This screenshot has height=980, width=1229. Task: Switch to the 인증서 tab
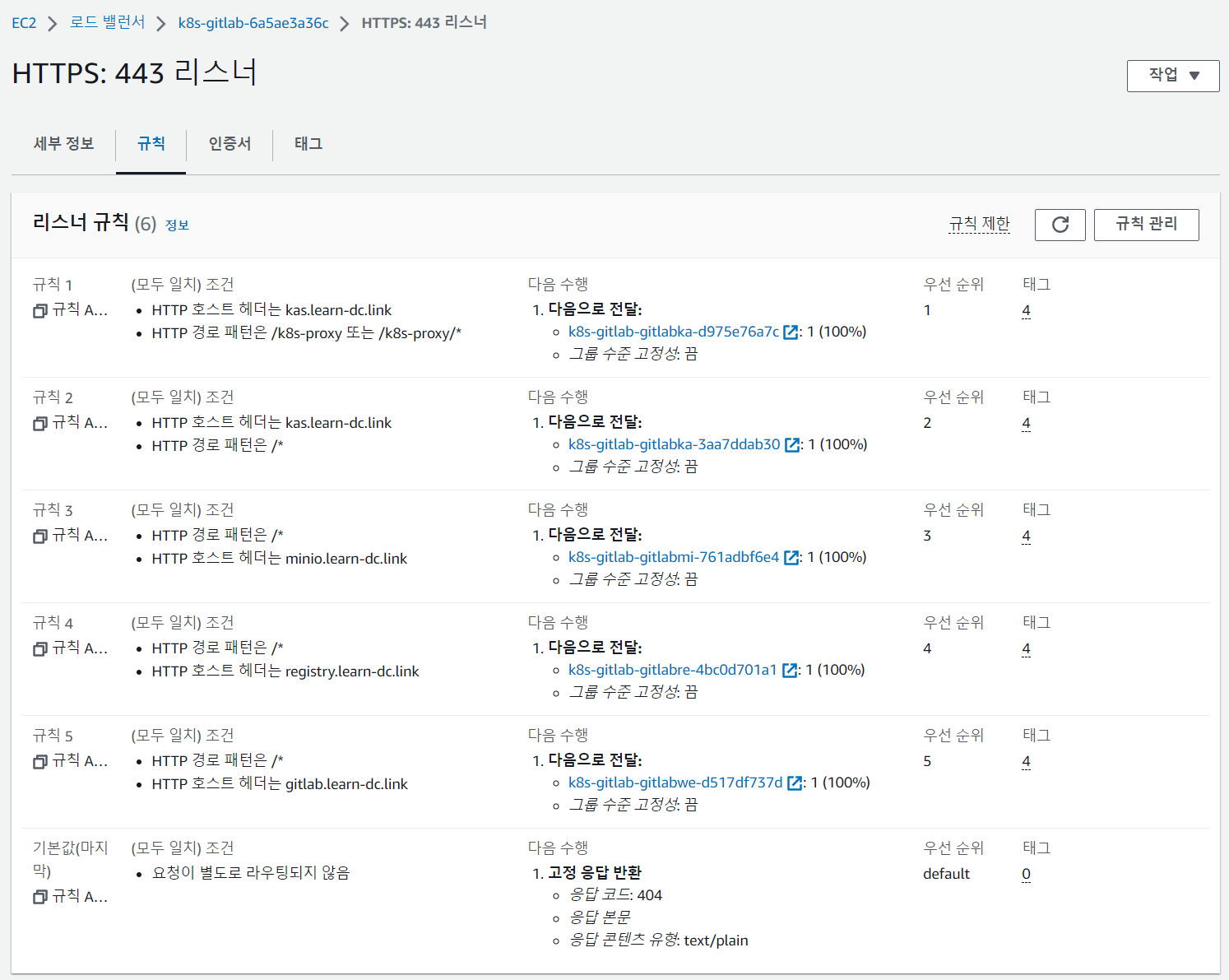tap(230, 144)
